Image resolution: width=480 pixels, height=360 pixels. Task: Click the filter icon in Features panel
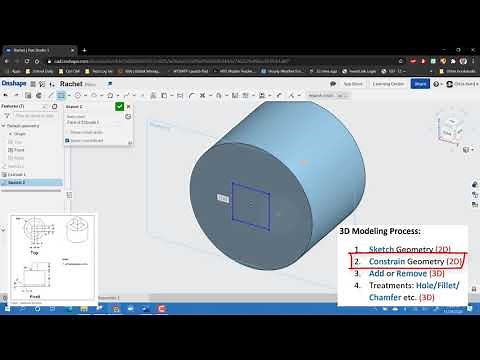[x=7, y=116]
